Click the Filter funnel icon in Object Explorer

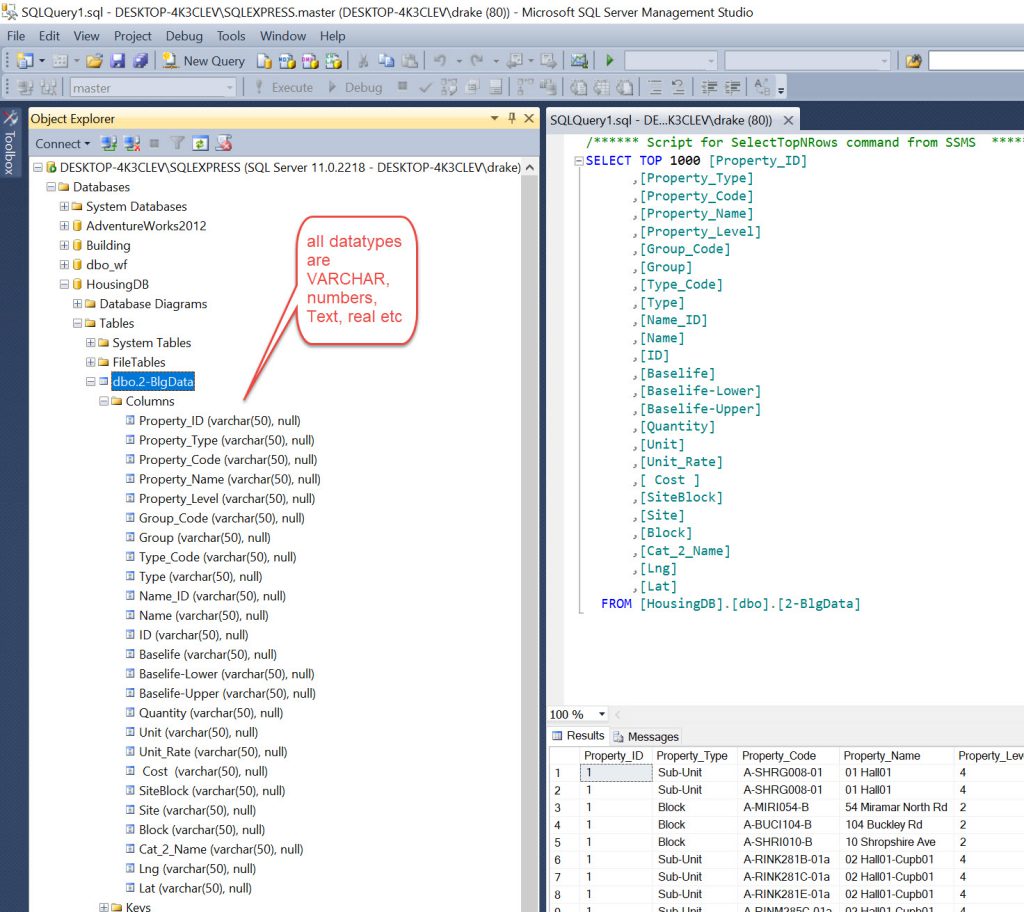(x=177, y=144)
